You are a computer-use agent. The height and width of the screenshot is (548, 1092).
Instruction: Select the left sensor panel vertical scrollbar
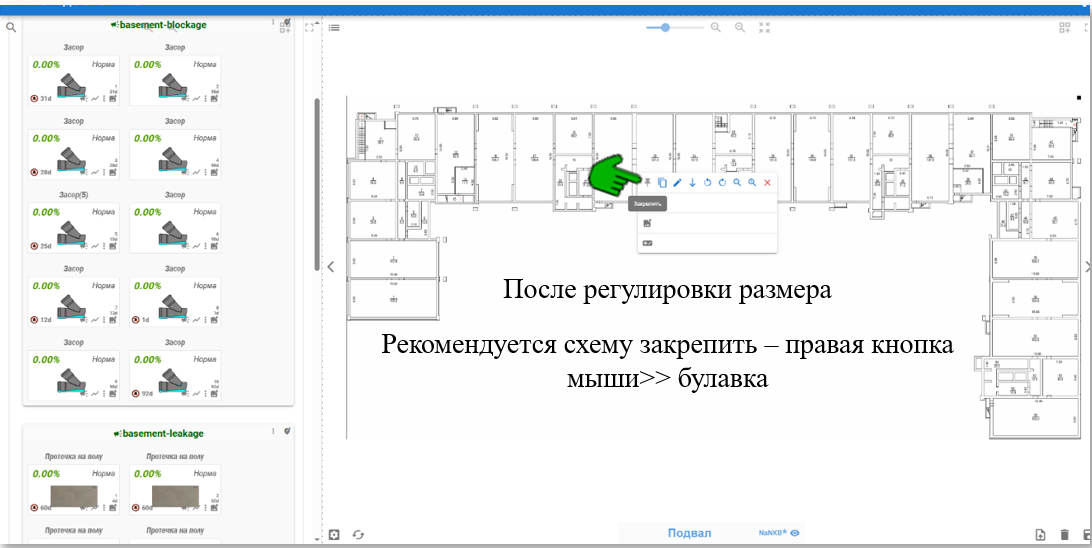tap(318, 185)
